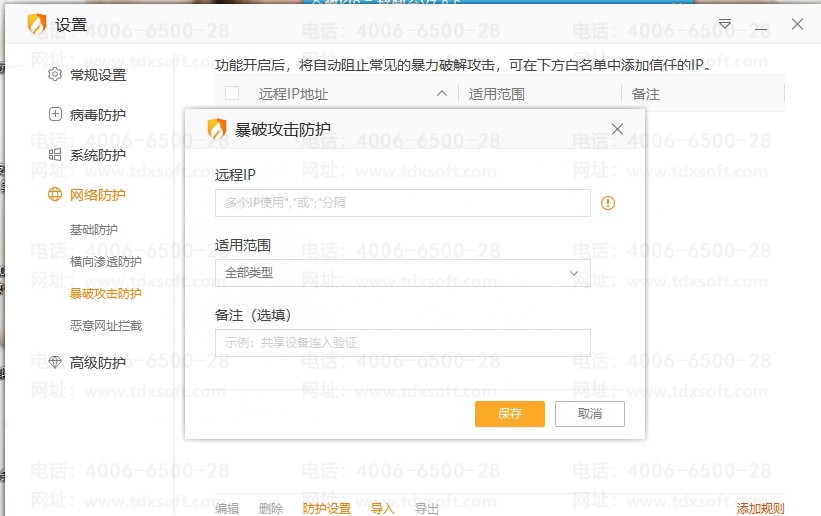Open 病毒防护 section
This screenshot has width=821, height=516.
(98, 115)
